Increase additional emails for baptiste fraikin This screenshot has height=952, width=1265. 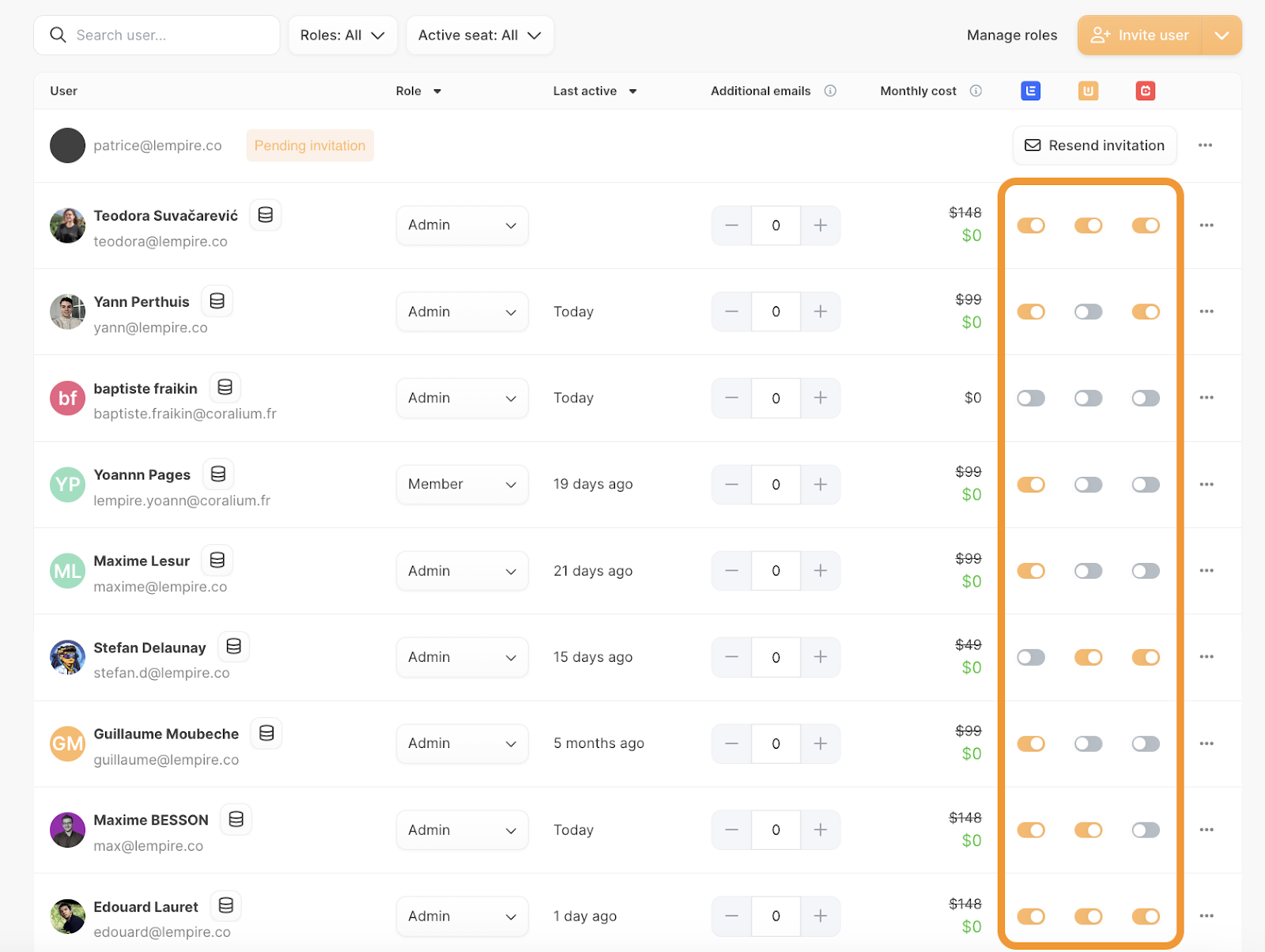(x=821, y=398)
